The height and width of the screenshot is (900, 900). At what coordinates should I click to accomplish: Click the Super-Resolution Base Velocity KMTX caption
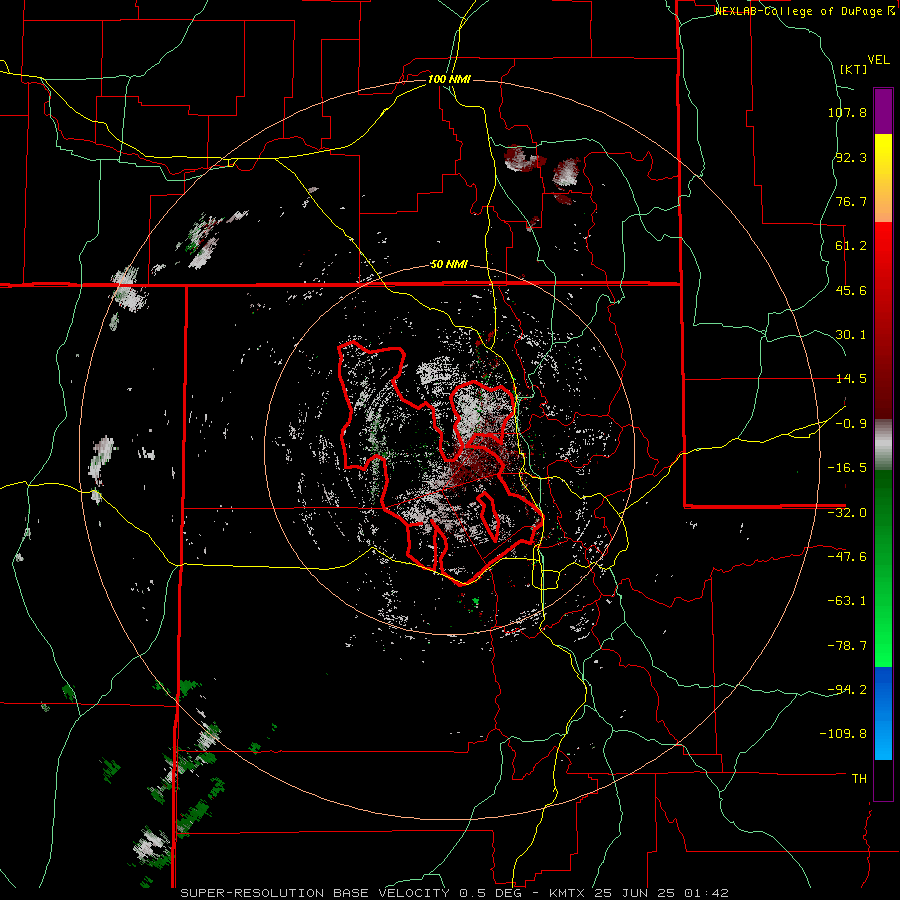pos(454,893)
